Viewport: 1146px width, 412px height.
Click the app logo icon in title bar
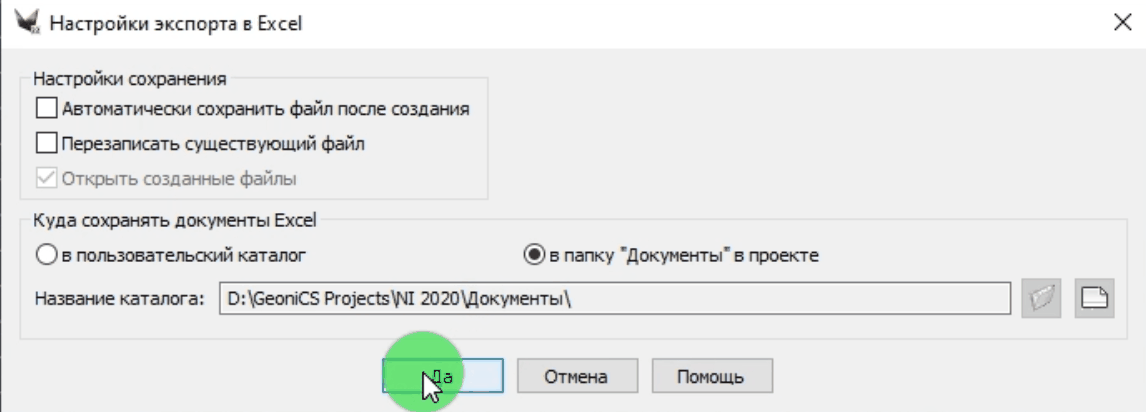tap(27, 22)
